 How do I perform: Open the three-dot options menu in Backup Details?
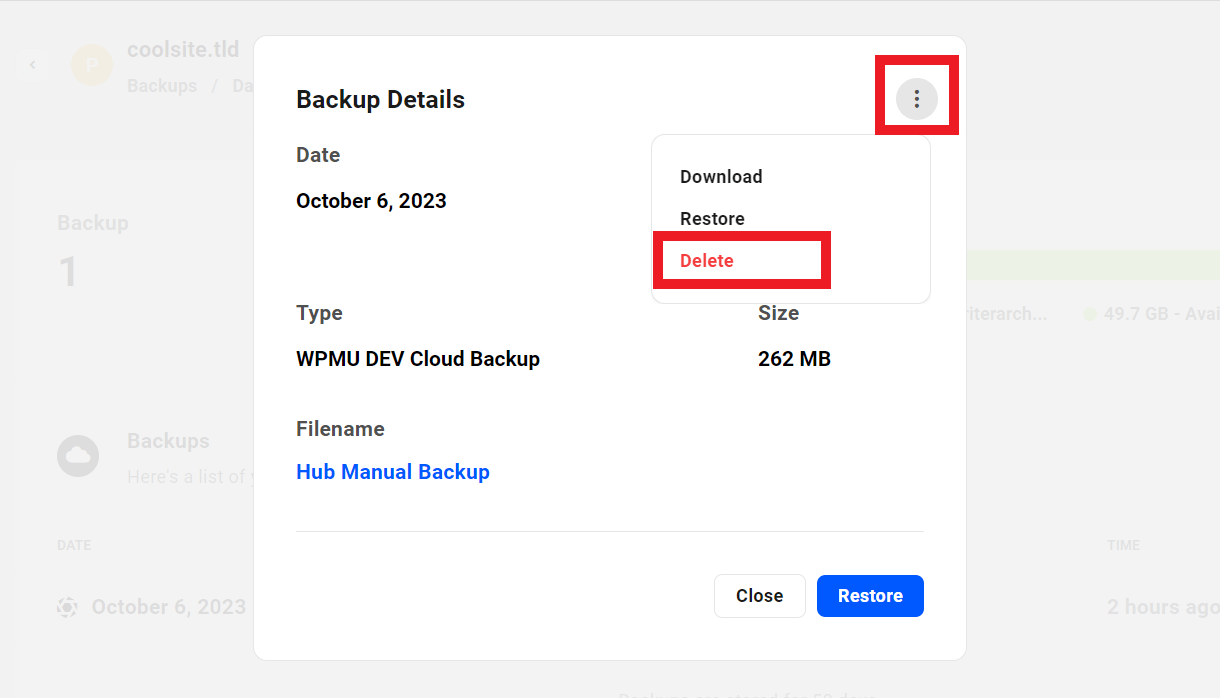point(917,99)
